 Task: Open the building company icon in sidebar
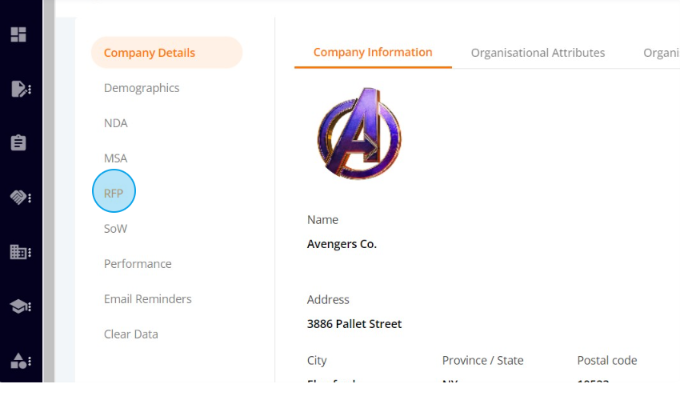click(x=20, y=252)
